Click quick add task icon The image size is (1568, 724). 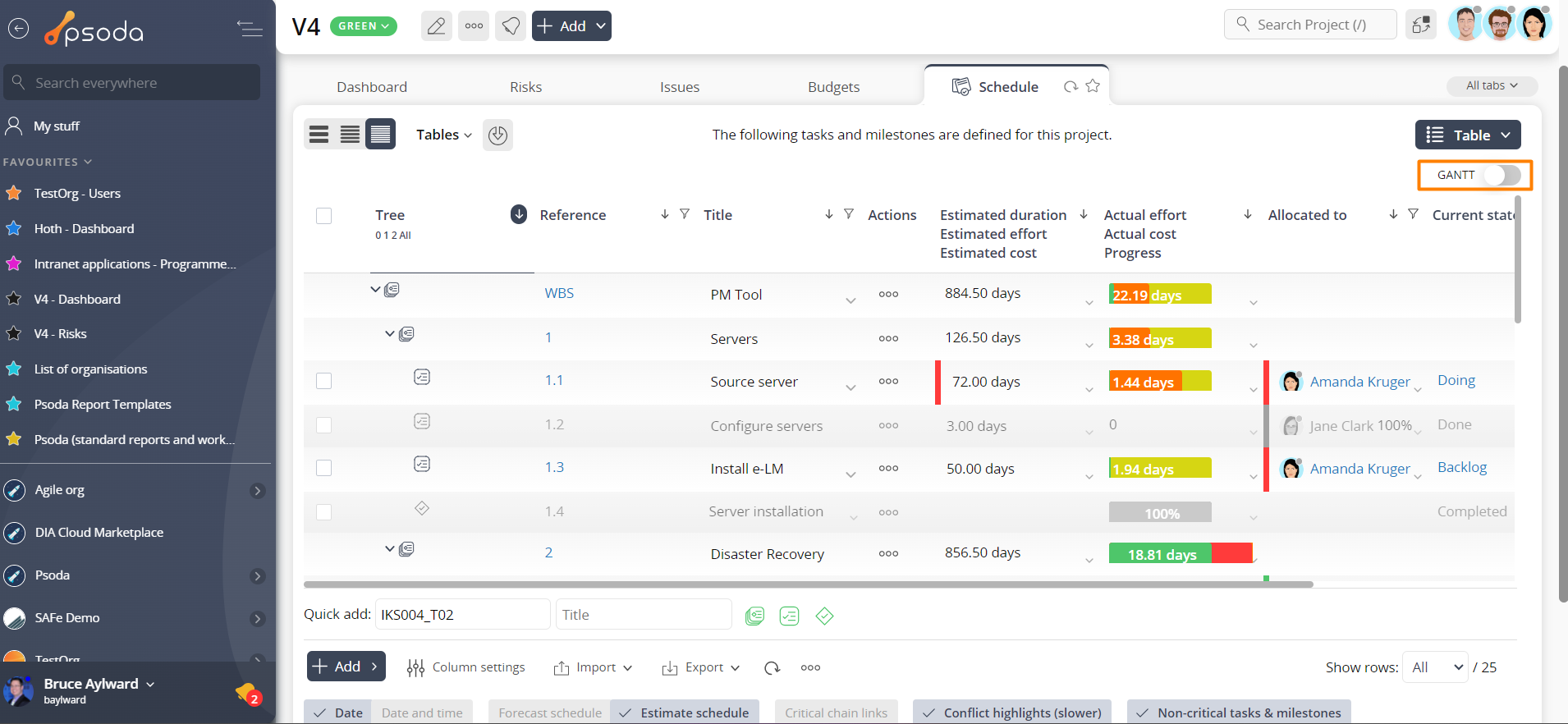click(x=789, y=616)
